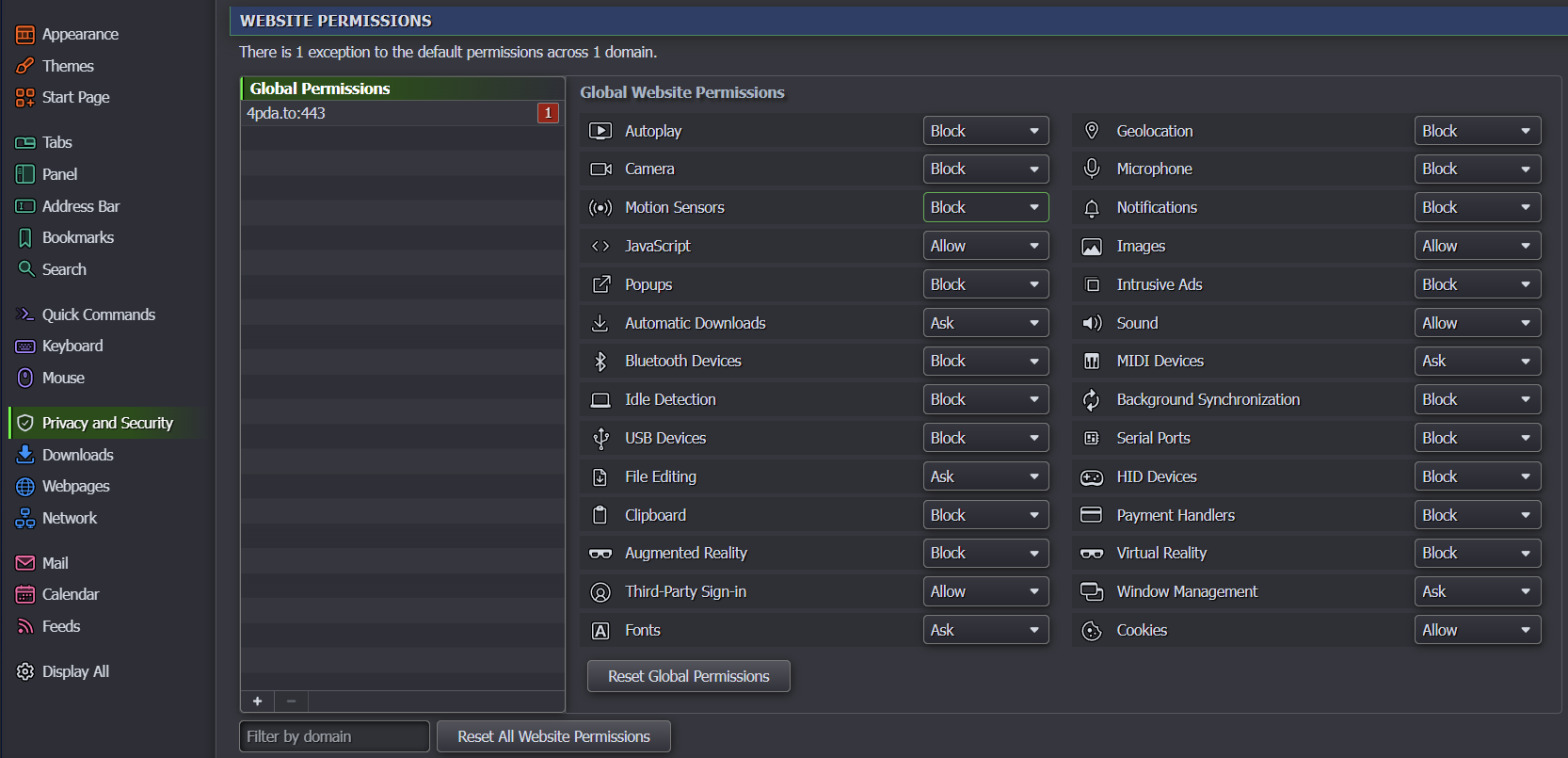Click the Bluetooth Devices icon
The image size is (1568, 758).
point(600,362)
